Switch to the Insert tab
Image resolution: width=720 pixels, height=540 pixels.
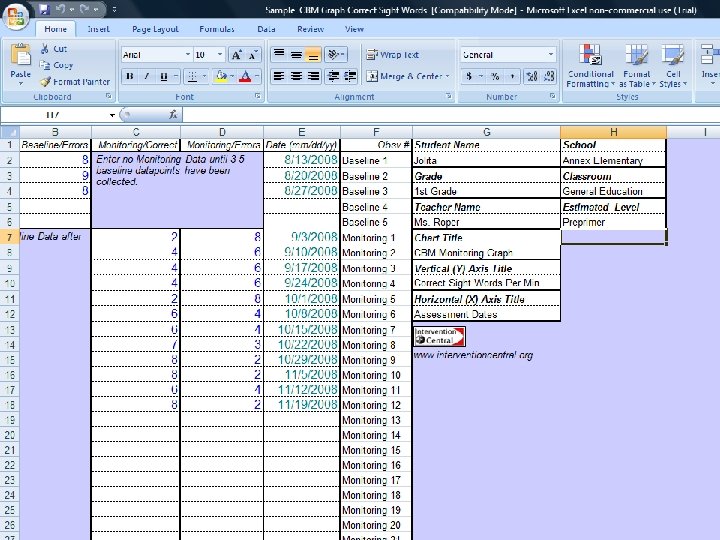[98, 29]
